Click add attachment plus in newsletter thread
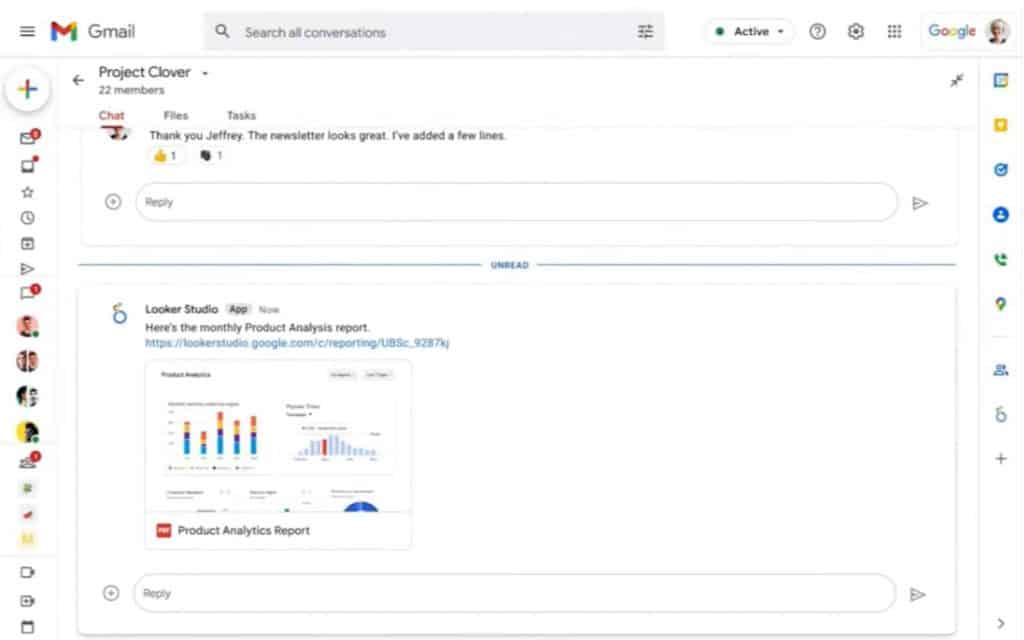Viewport: 1024px width, 640px height. [x=113, y=202]
